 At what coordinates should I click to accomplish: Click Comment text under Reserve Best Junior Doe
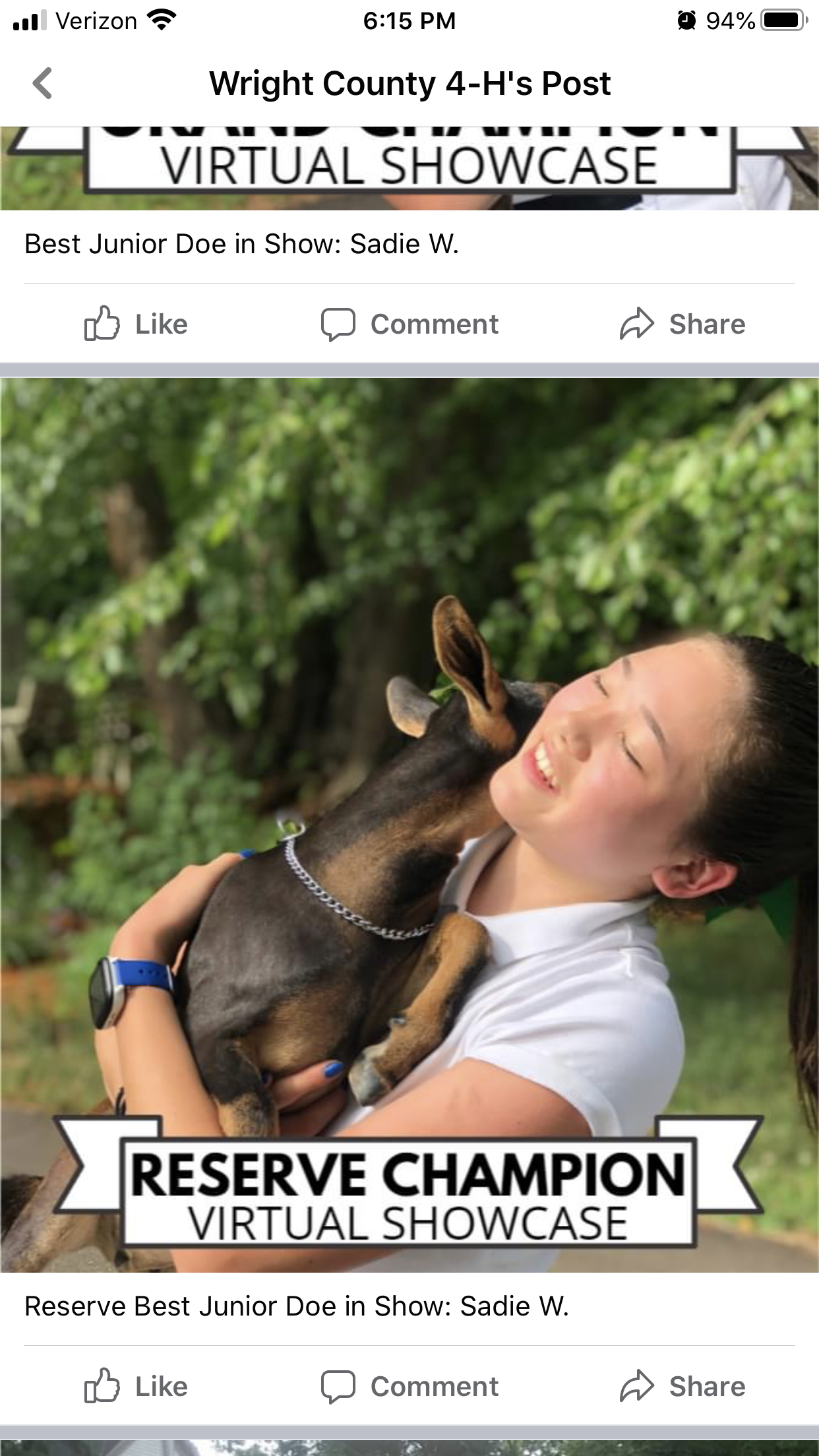(435, 1387)
